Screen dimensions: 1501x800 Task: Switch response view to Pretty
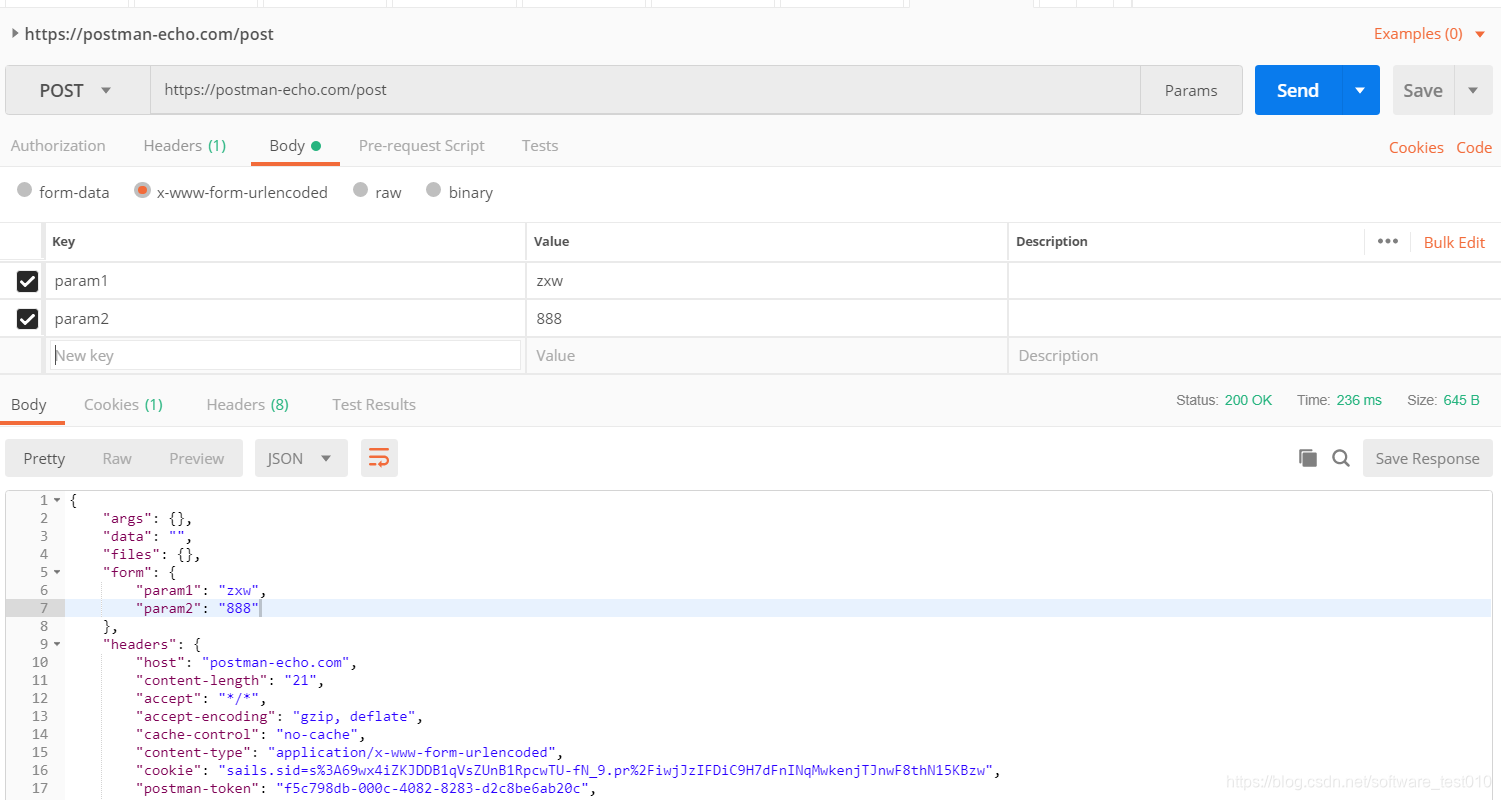[44, 458]
